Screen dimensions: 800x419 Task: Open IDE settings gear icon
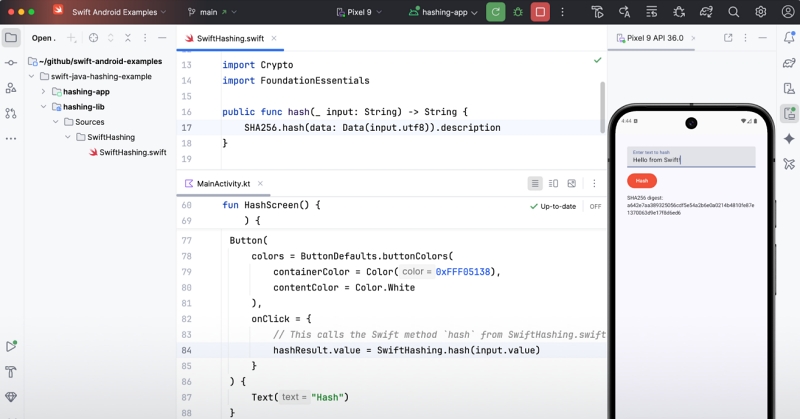click(x=760, y=12)
